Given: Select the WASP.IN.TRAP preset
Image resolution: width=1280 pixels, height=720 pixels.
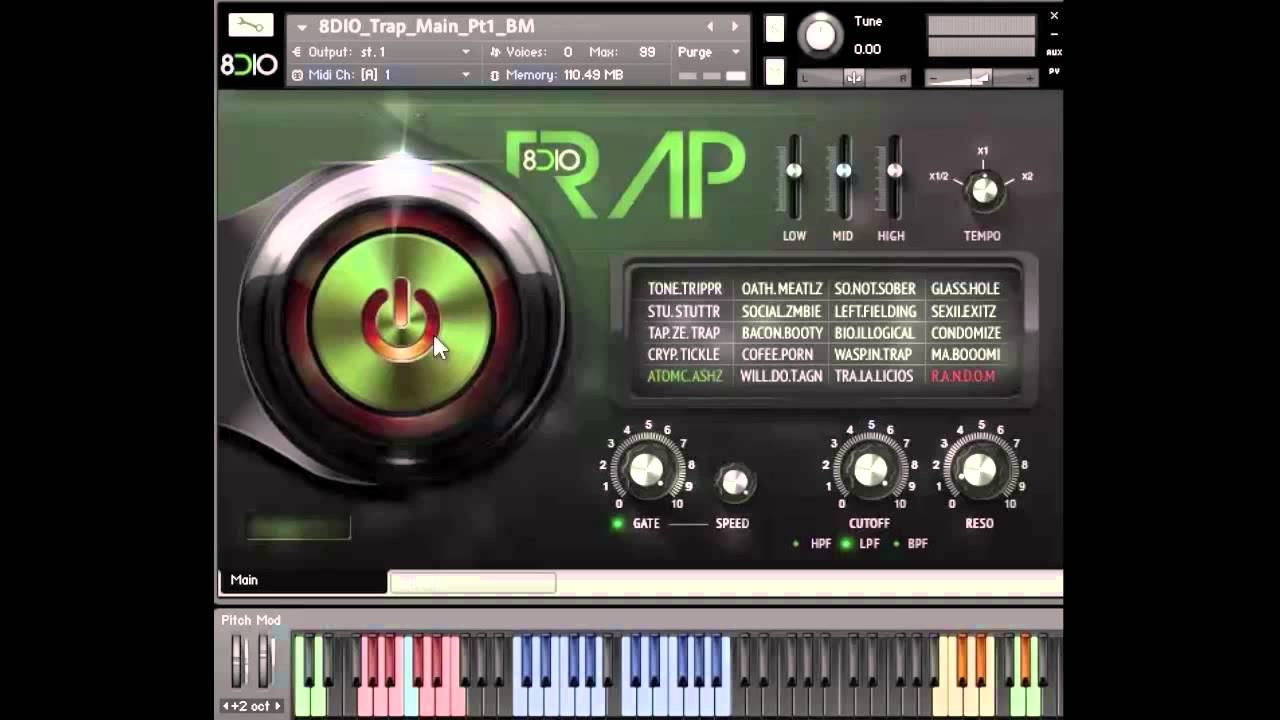Looking at the screenshot, I should click(873, 355).
